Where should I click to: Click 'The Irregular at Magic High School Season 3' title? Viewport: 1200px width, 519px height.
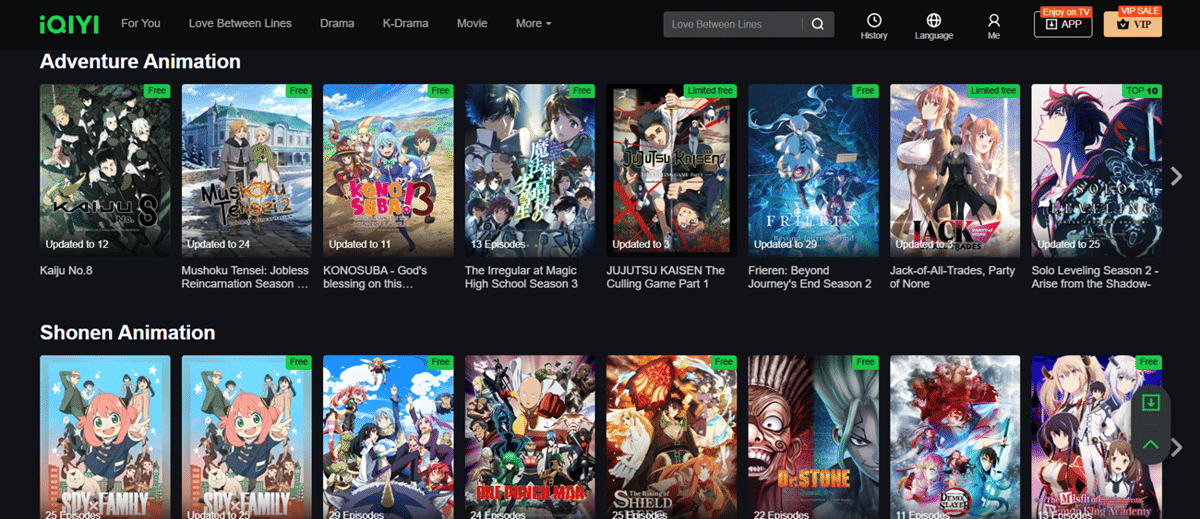521,277
